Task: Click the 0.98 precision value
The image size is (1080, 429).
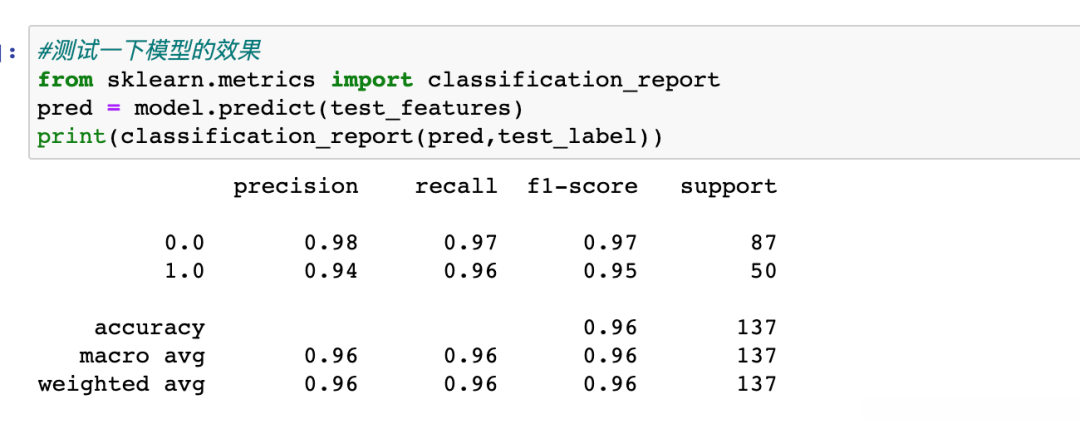Action: click(x=331, y=243)
